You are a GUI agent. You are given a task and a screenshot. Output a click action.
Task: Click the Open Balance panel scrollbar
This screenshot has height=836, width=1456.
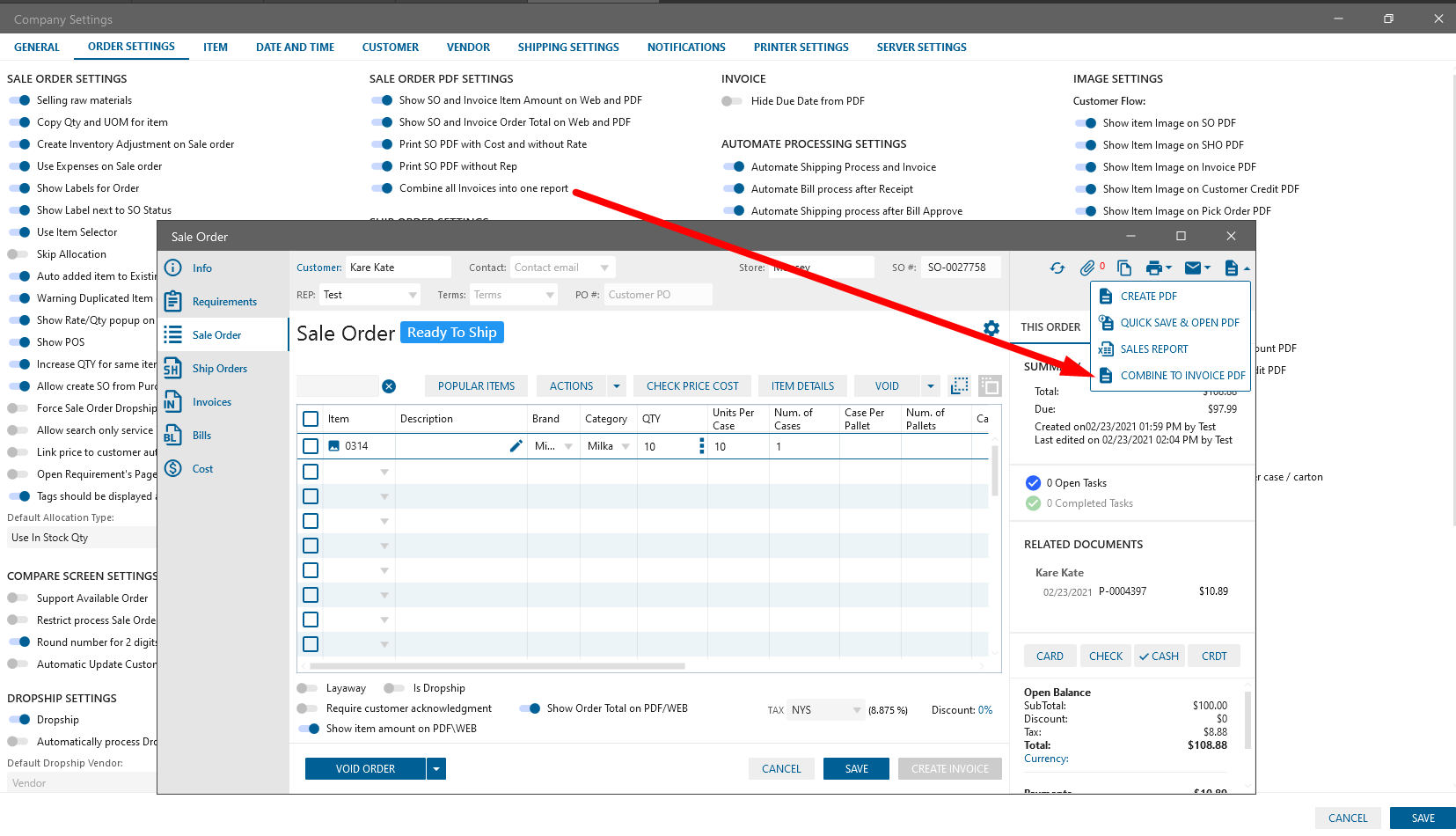1247,722
